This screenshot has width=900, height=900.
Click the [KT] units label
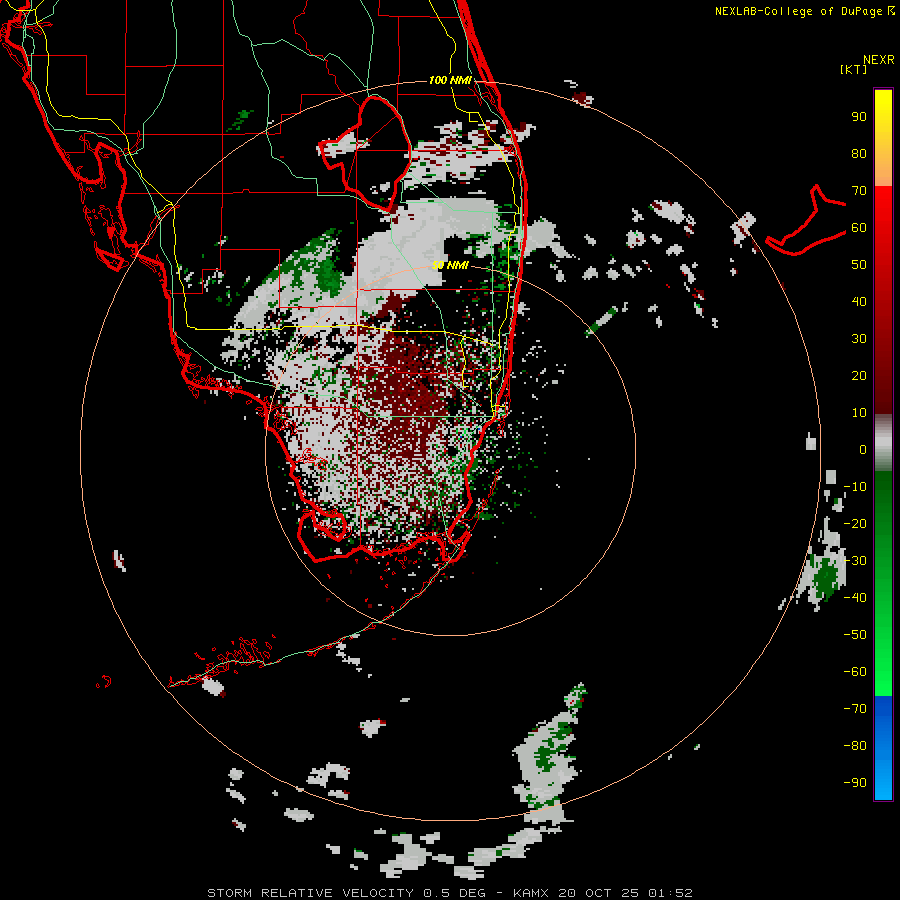854,69
